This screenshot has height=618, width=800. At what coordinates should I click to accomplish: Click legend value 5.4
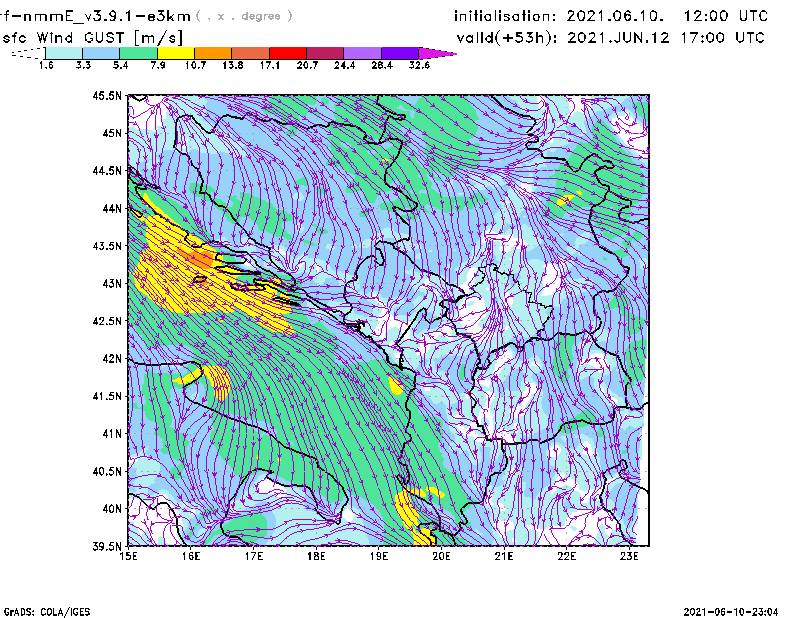coord(120,65)
